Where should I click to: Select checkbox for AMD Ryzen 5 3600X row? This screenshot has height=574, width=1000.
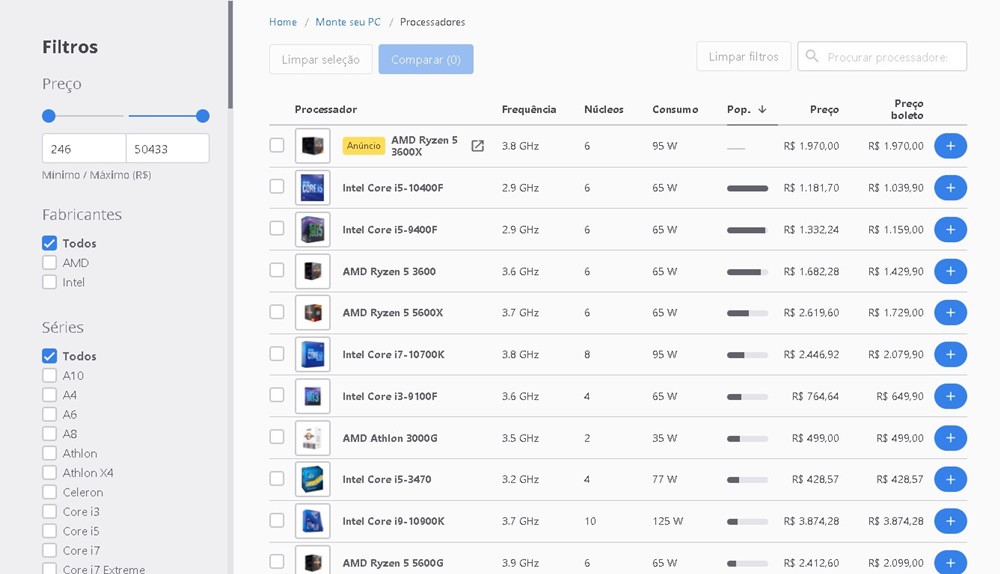pyautogui.click(x=277, y=145)
